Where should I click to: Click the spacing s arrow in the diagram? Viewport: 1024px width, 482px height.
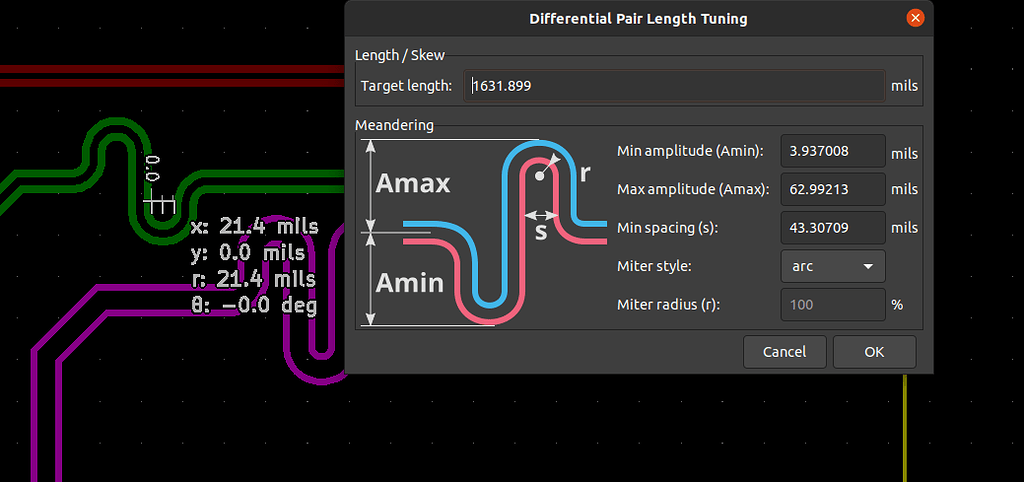tap(541, 216)
